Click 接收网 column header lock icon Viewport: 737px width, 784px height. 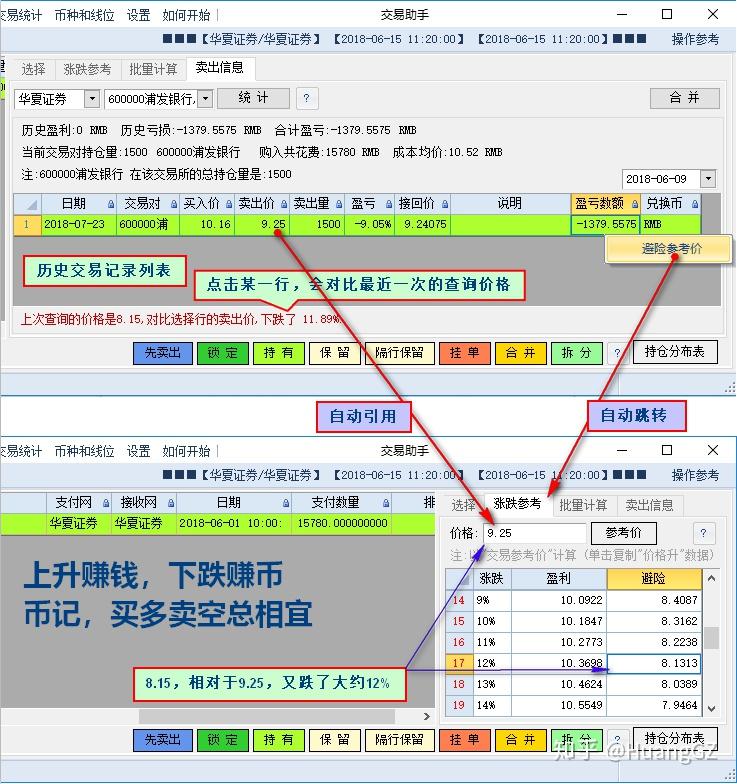[x=171, y=503]
